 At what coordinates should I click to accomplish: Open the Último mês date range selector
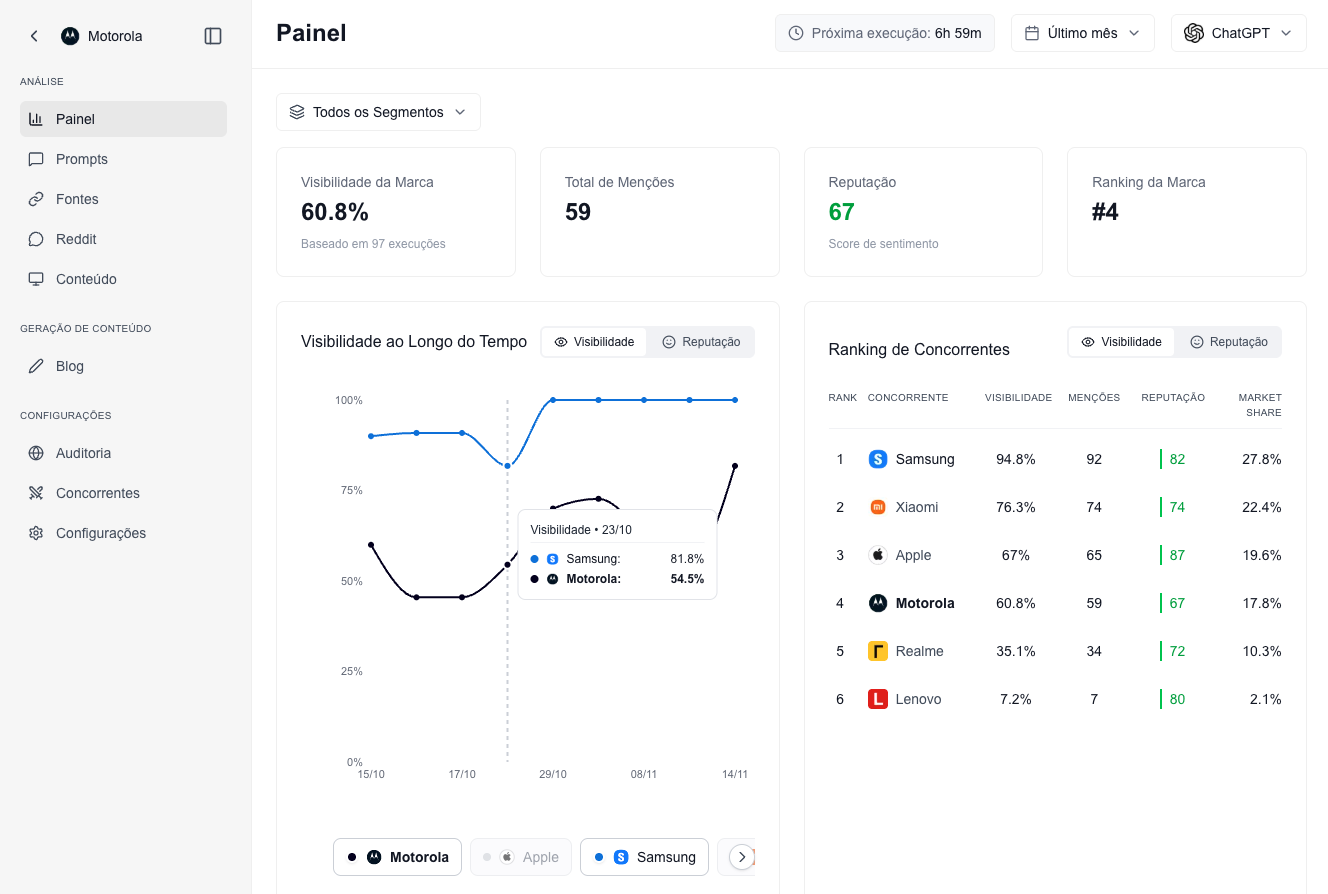pyautogui.click(x=1082, y=32)
